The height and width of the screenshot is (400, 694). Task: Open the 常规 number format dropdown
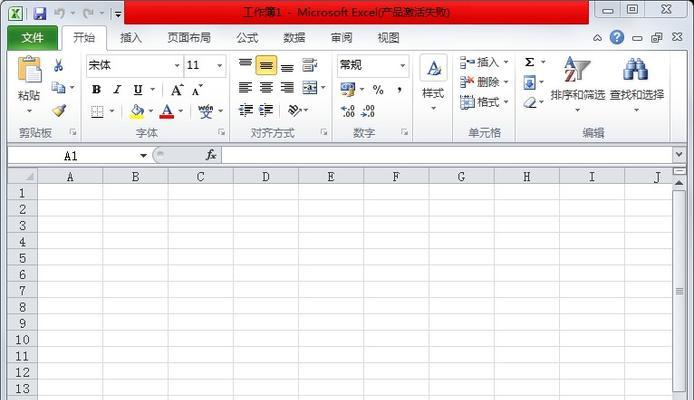click(x=403, y=65)
